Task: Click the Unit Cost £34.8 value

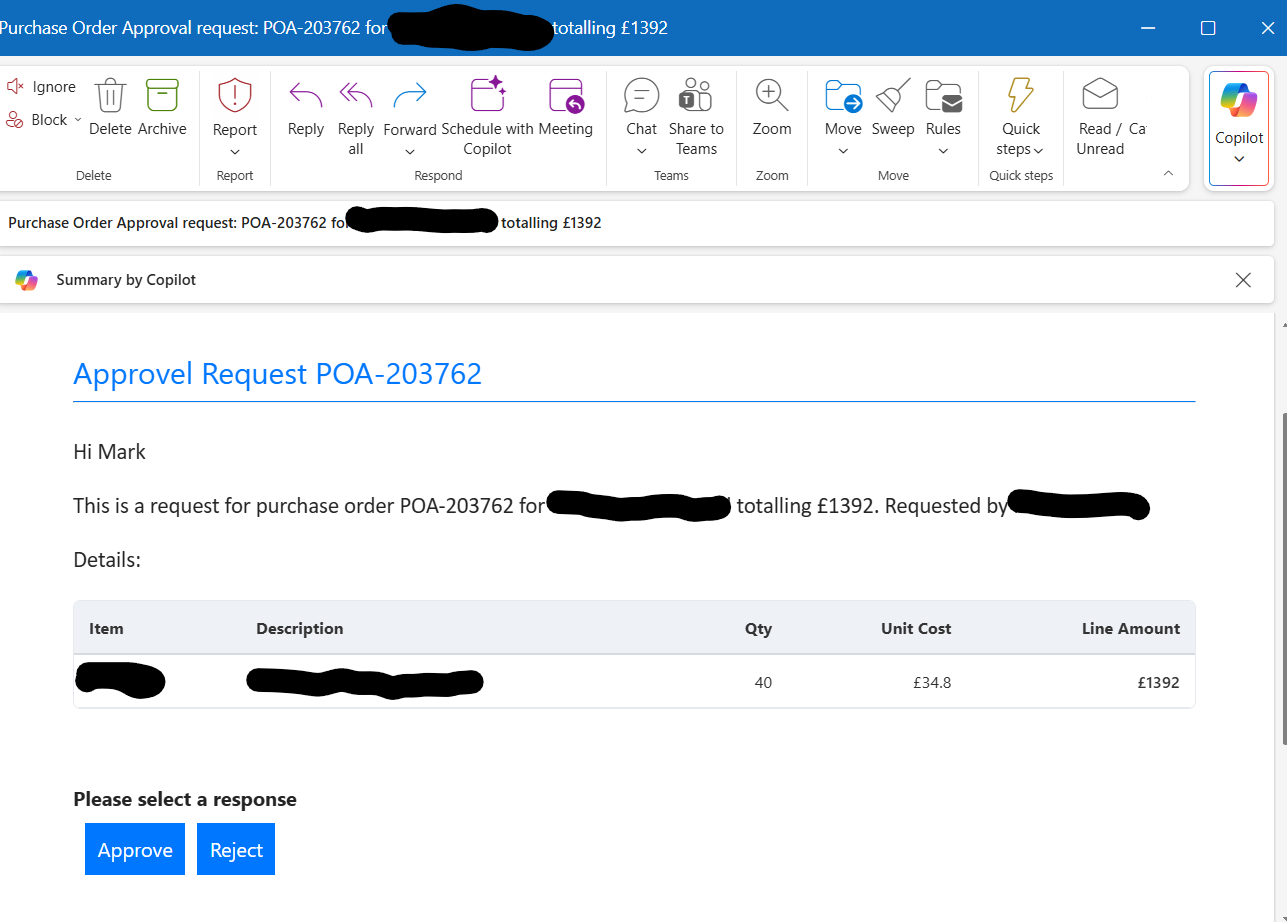Action: pos(932,683)
